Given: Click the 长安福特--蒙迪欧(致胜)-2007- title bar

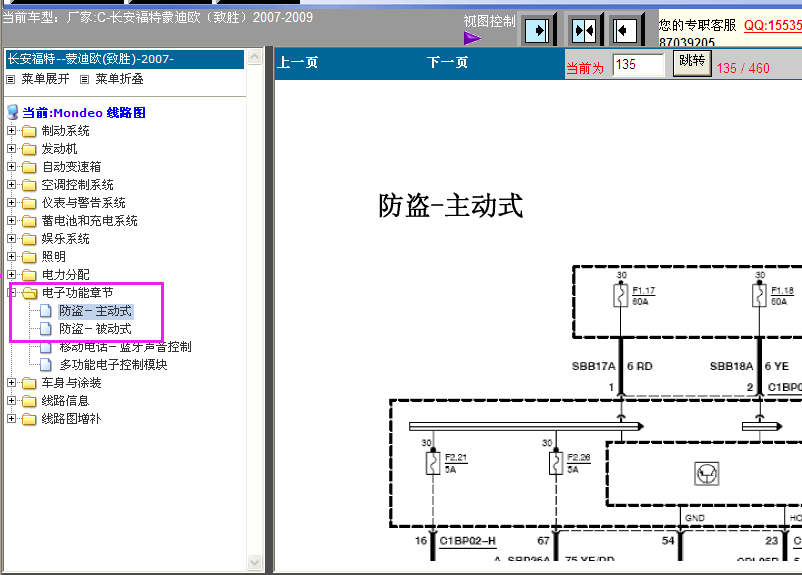Looking at the screenshot, I should [125, 59].
